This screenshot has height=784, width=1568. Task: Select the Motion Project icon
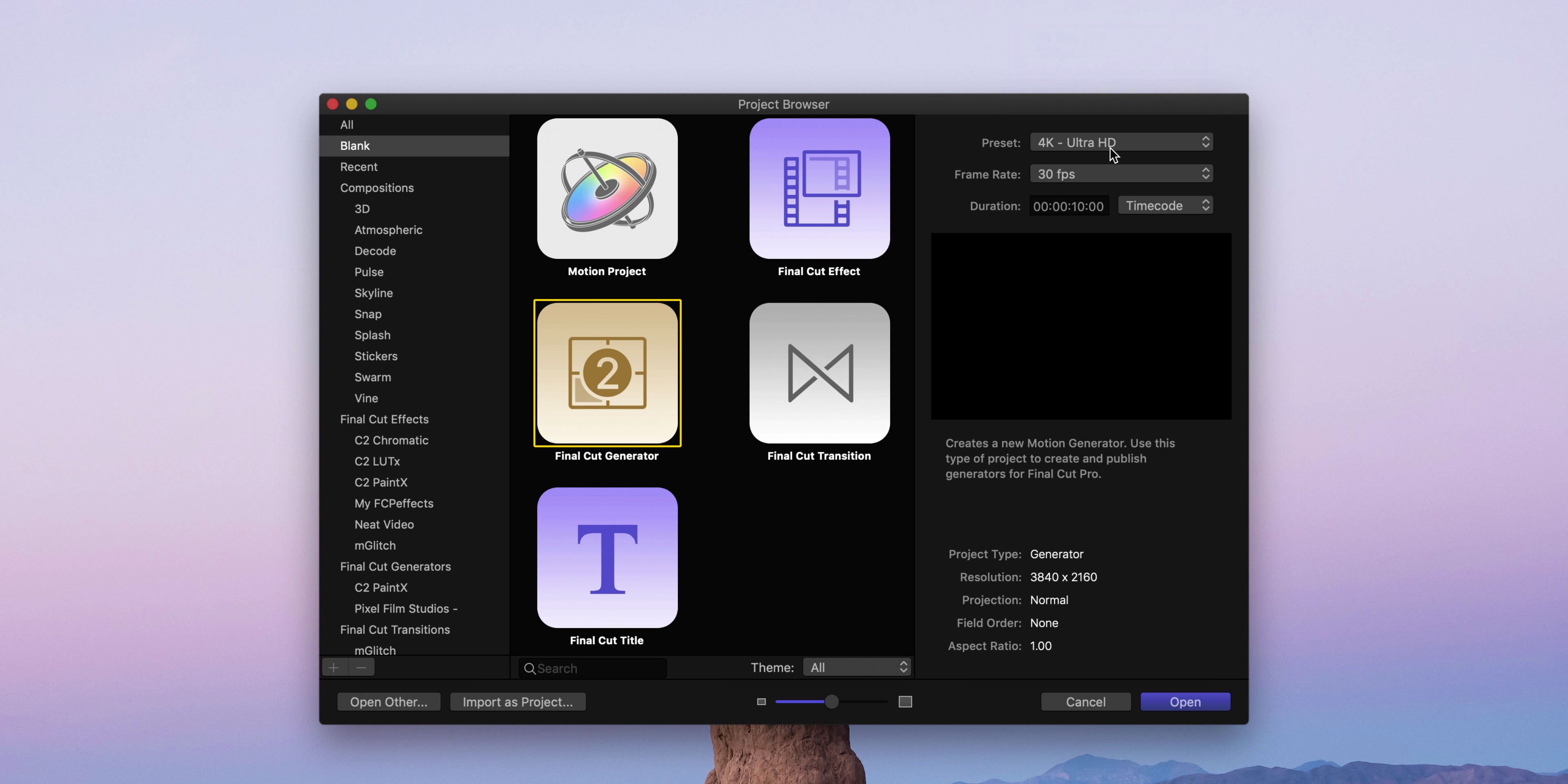pos(607,189)
